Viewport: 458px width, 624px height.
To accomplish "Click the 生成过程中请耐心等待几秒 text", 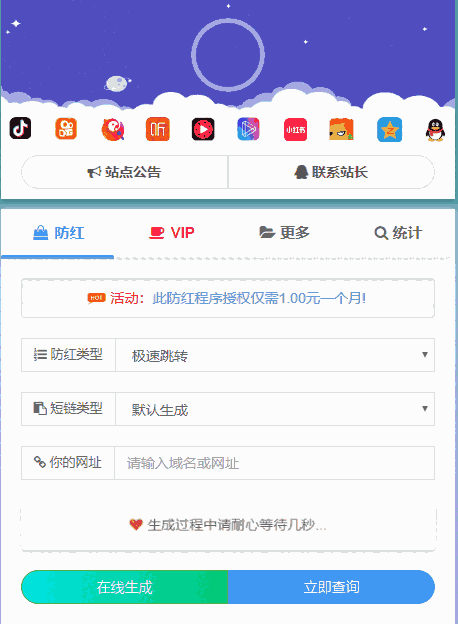I will click(237, 525).
